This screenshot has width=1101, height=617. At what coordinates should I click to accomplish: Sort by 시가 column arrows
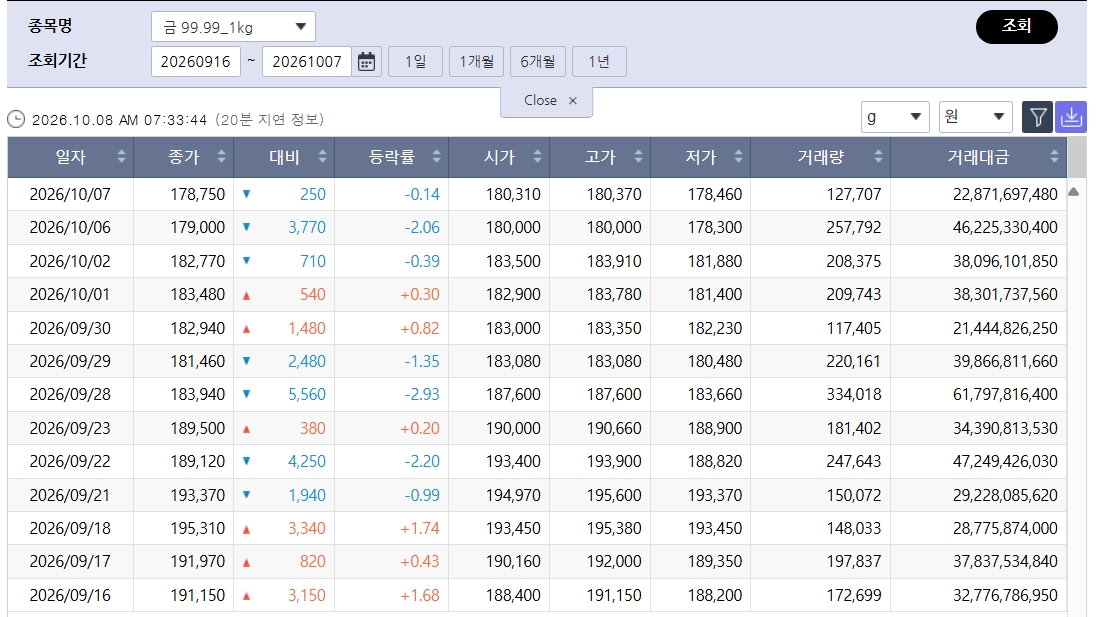(x=537, y=157)
